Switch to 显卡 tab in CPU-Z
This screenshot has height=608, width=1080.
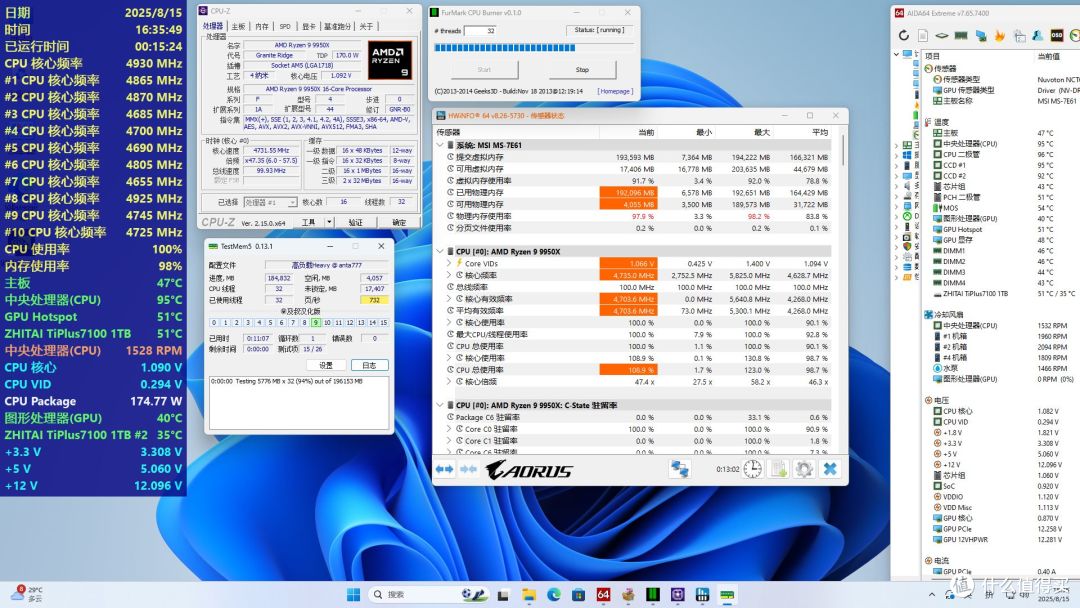(x=309, y=26)
